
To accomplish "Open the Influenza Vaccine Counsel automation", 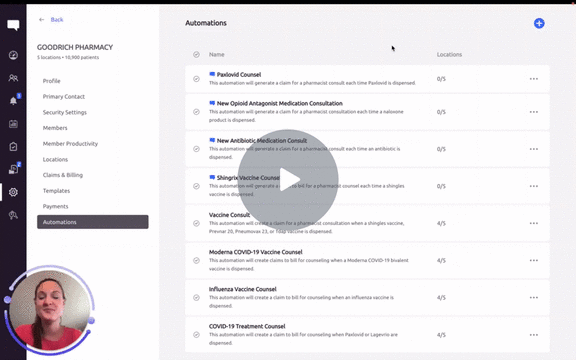I will click(243, 289).
